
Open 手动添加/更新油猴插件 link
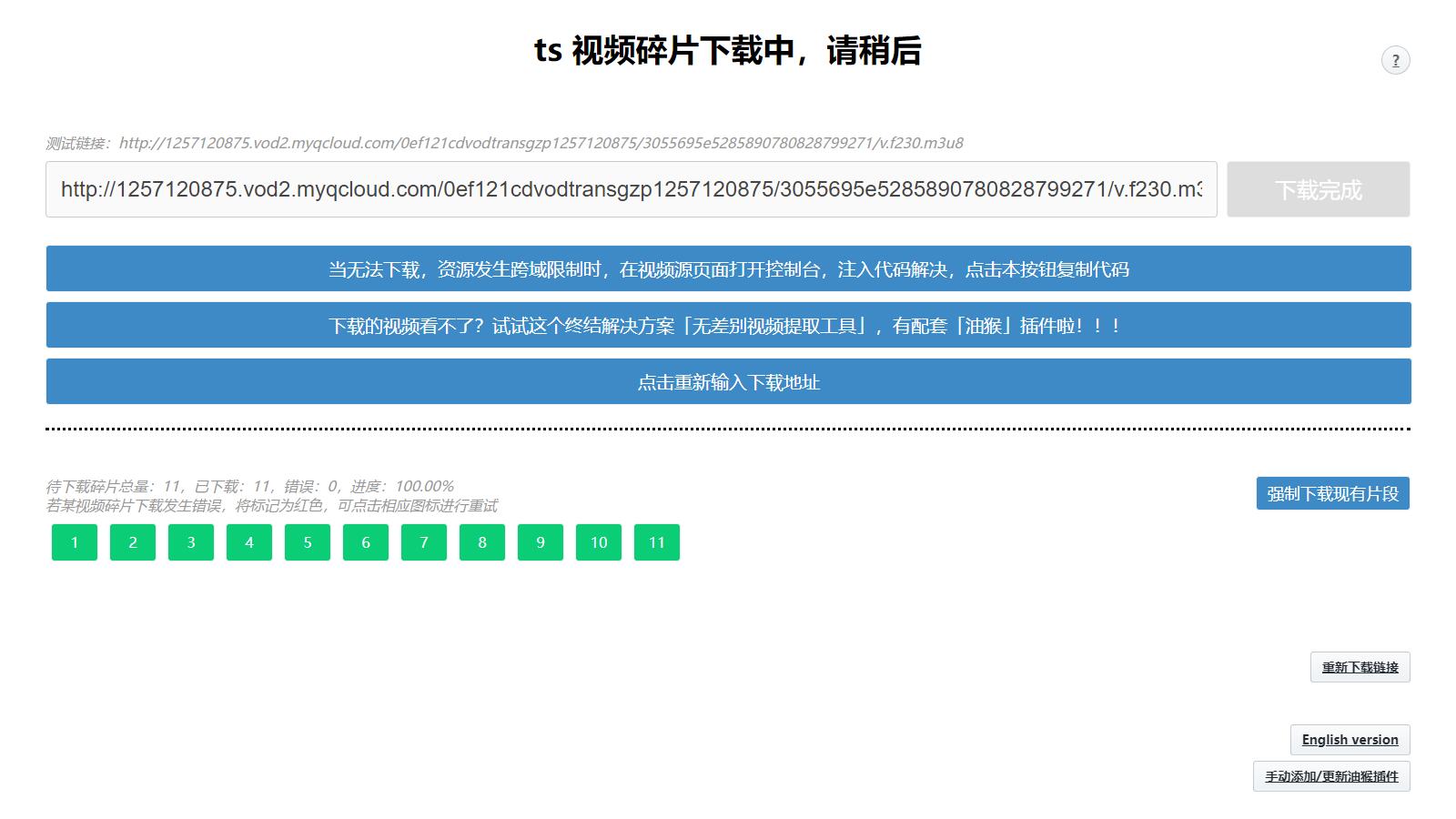click(x=1331, y=776)
